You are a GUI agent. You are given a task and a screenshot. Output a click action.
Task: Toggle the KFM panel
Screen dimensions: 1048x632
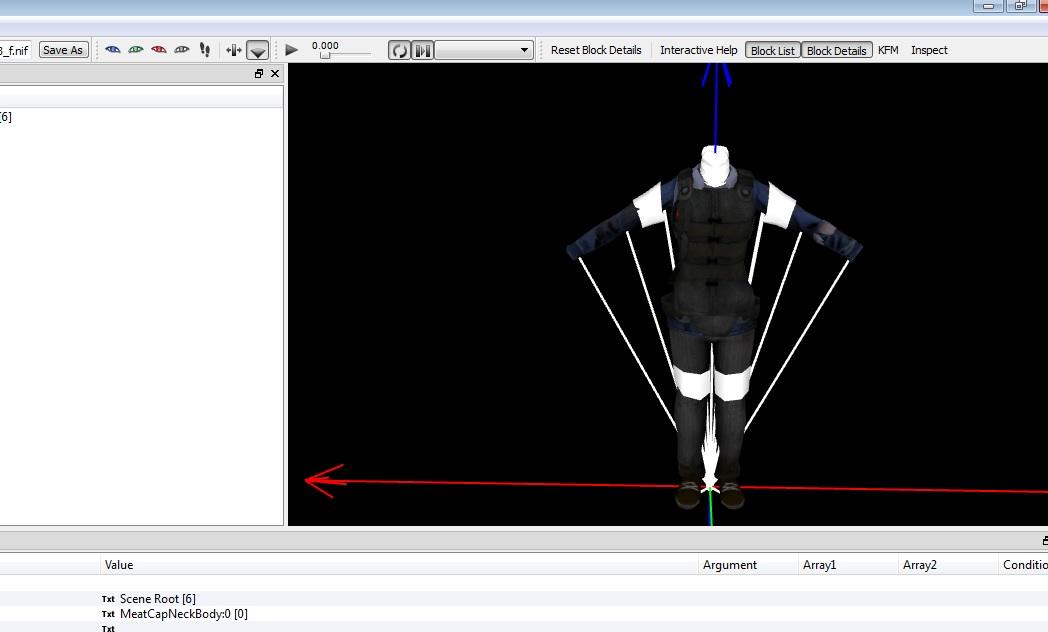click(888, 50)
